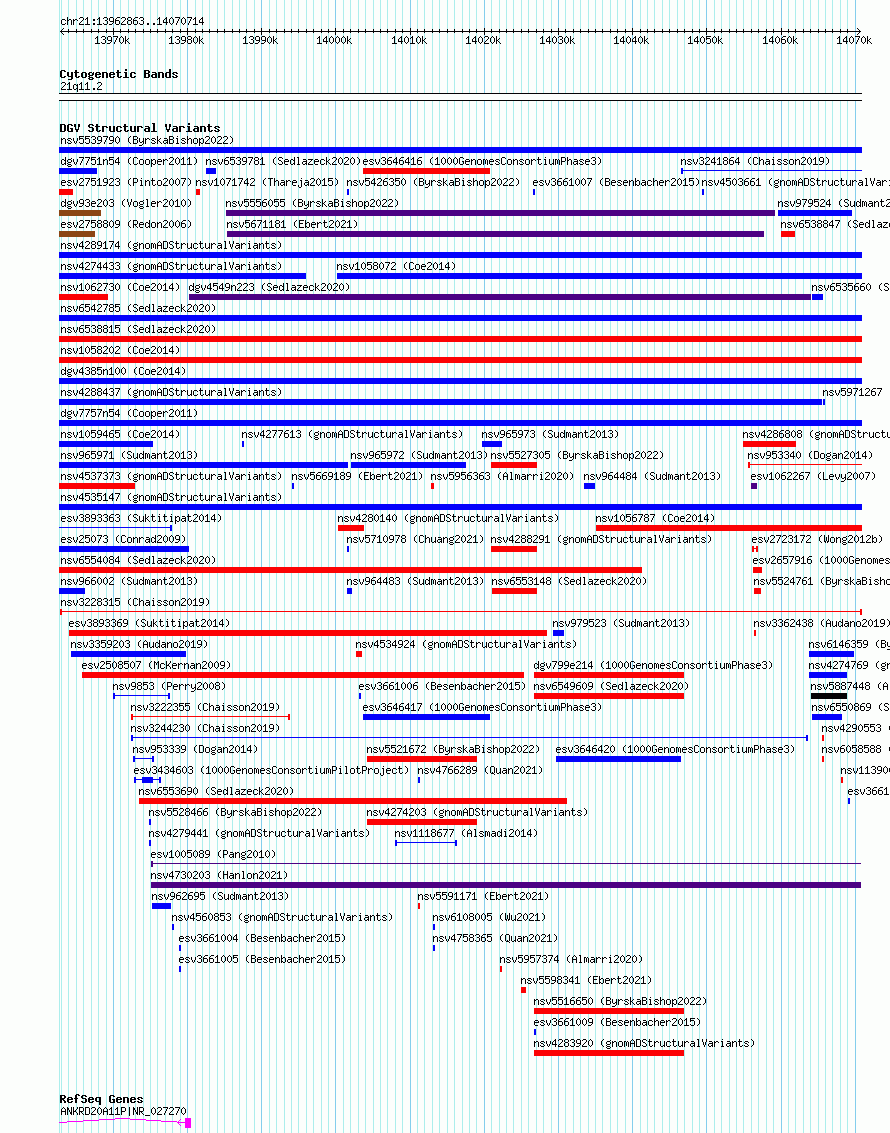Click nsv6542785 (Sedlazeck2020) label
The width and height of the screenshot is (890, 1133).
[138, 308]
